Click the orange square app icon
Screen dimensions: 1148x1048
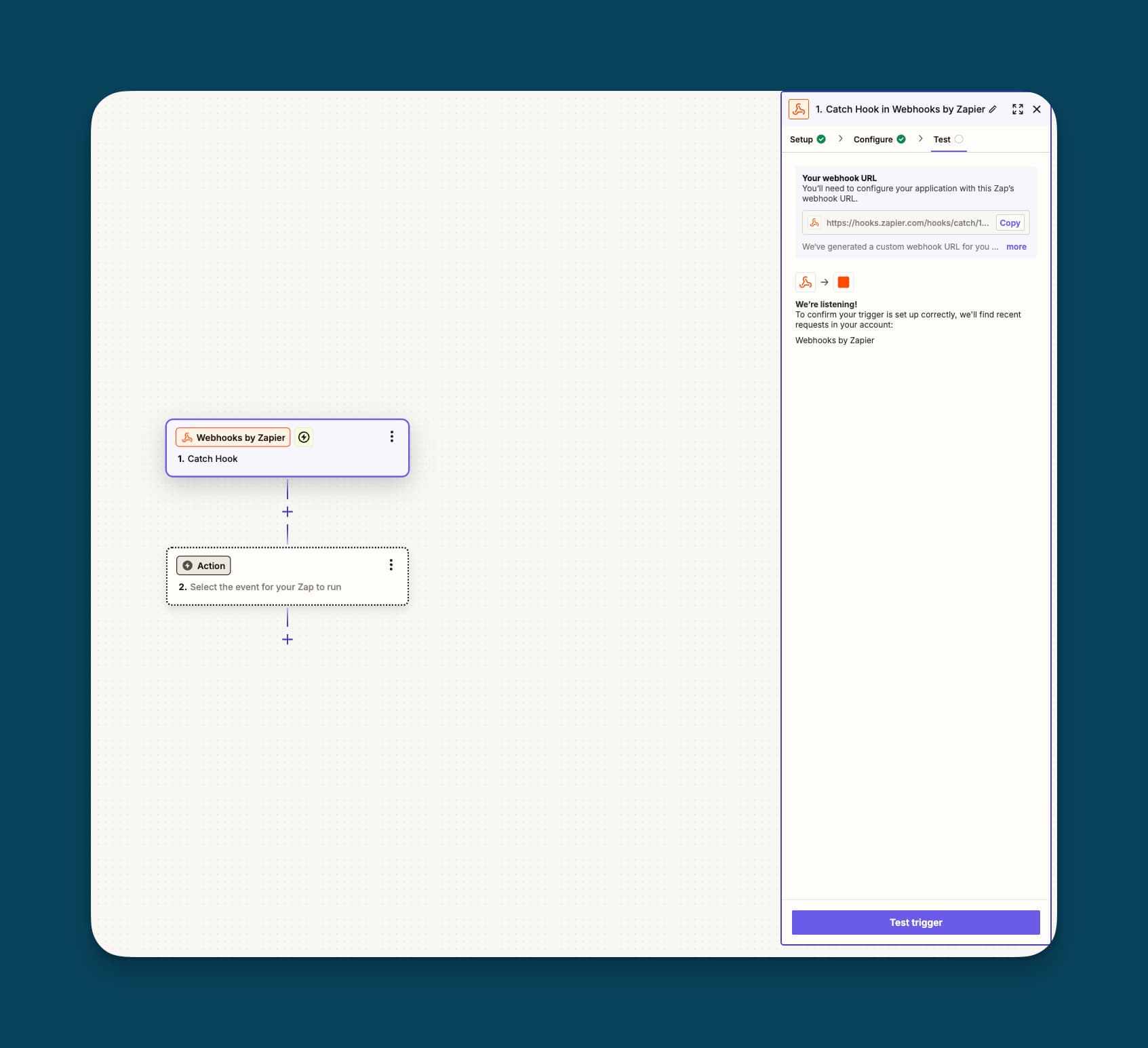(x=844, y=282)
